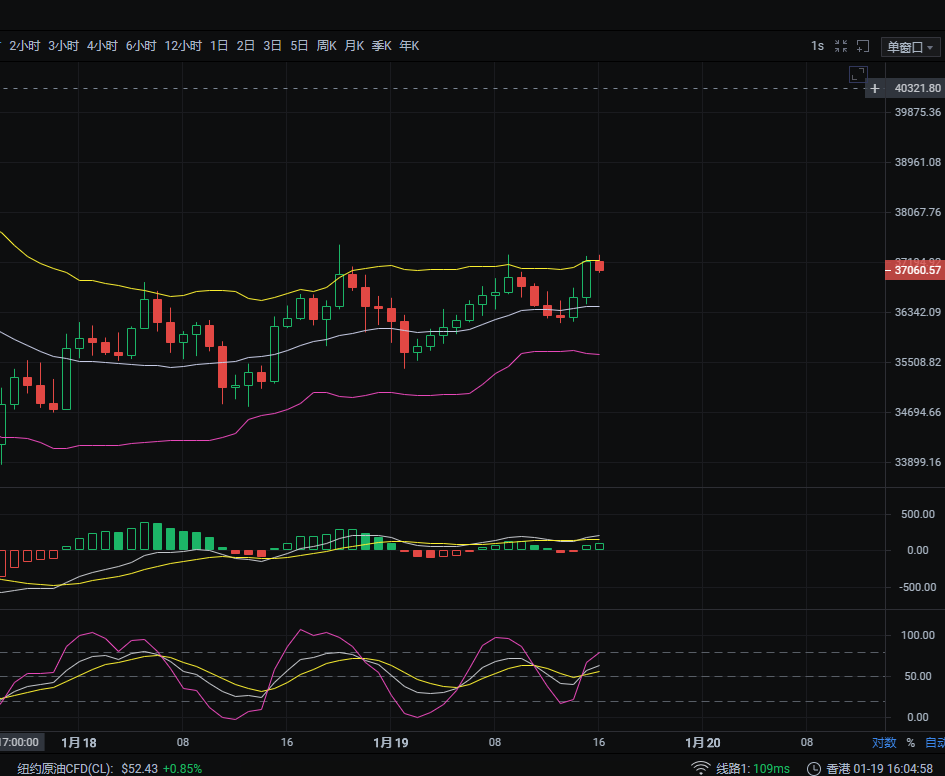Click the 线路1 connection line status

coord(752,768)
